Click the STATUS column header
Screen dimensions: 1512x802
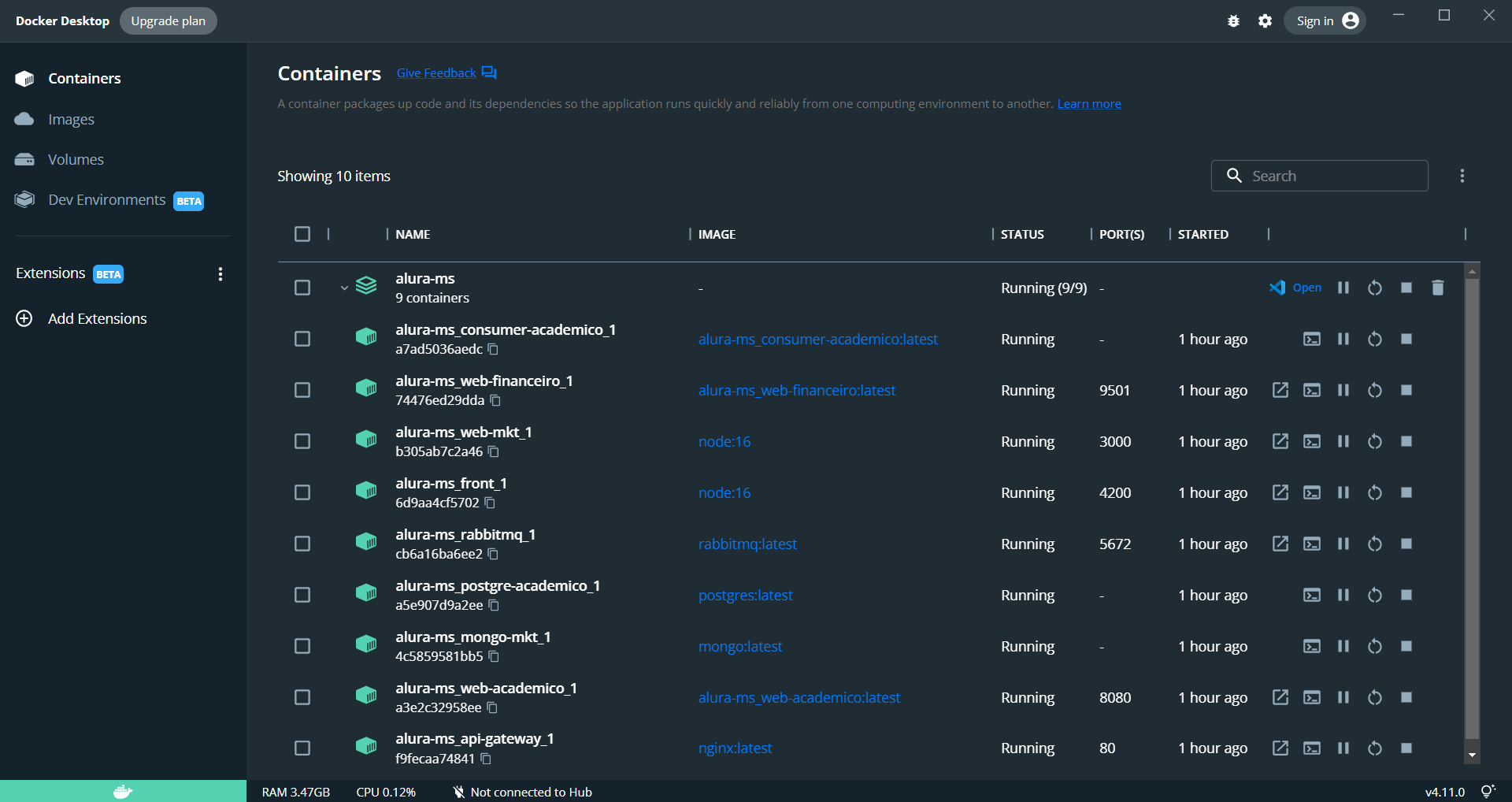(1022, 235)
